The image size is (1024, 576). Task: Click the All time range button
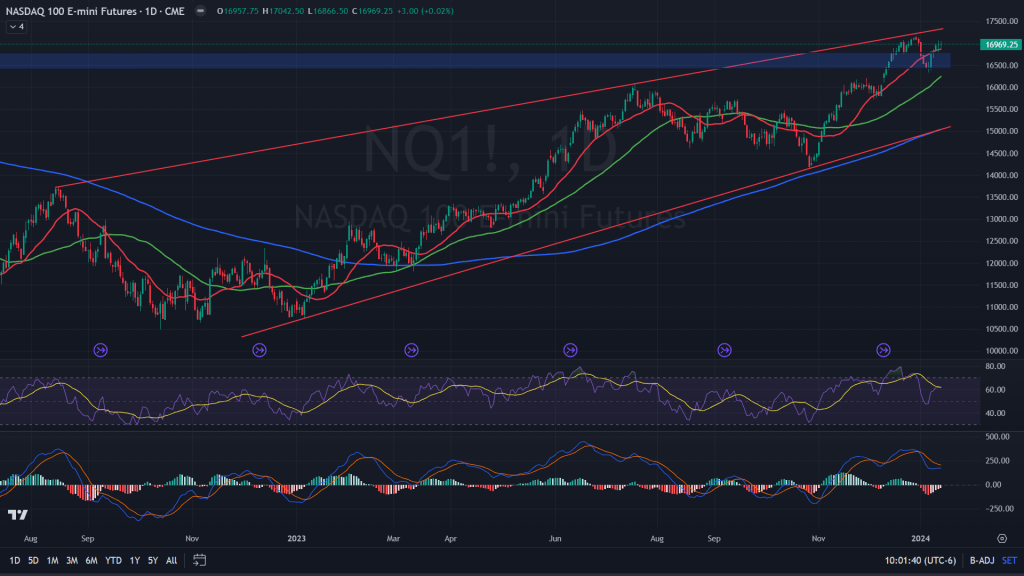point(172,560)
